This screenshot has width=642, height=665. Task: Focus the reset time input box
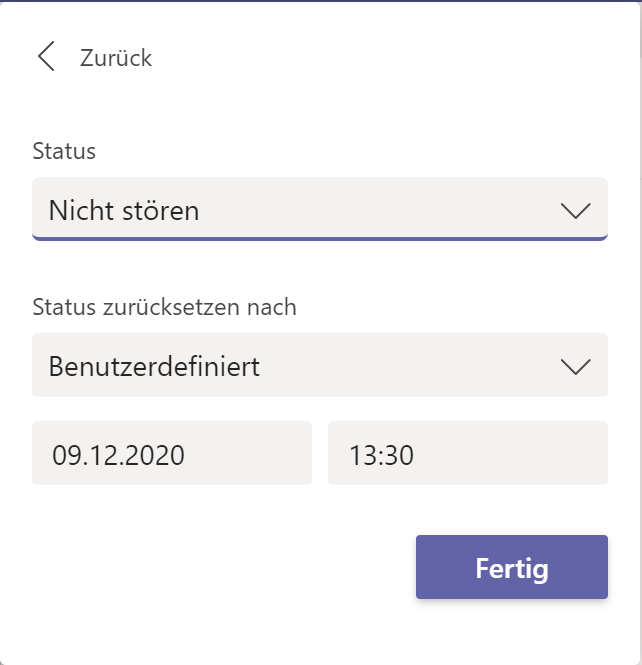tap(468, 453)
